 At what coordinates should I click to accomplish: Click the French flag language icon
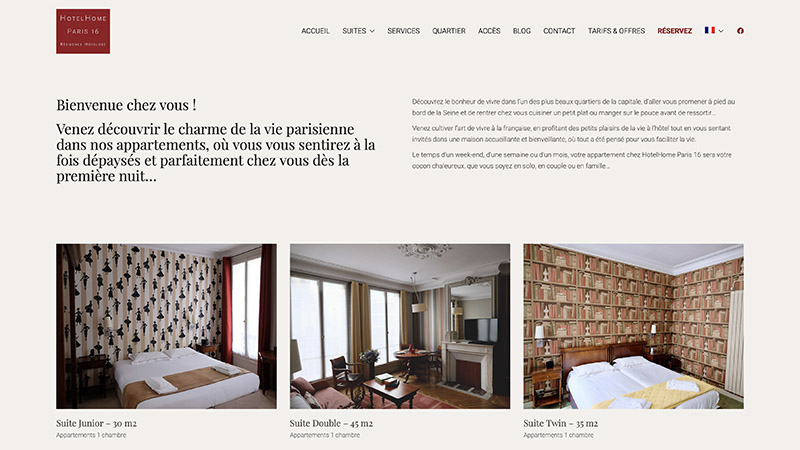click(x=710, y=30)
